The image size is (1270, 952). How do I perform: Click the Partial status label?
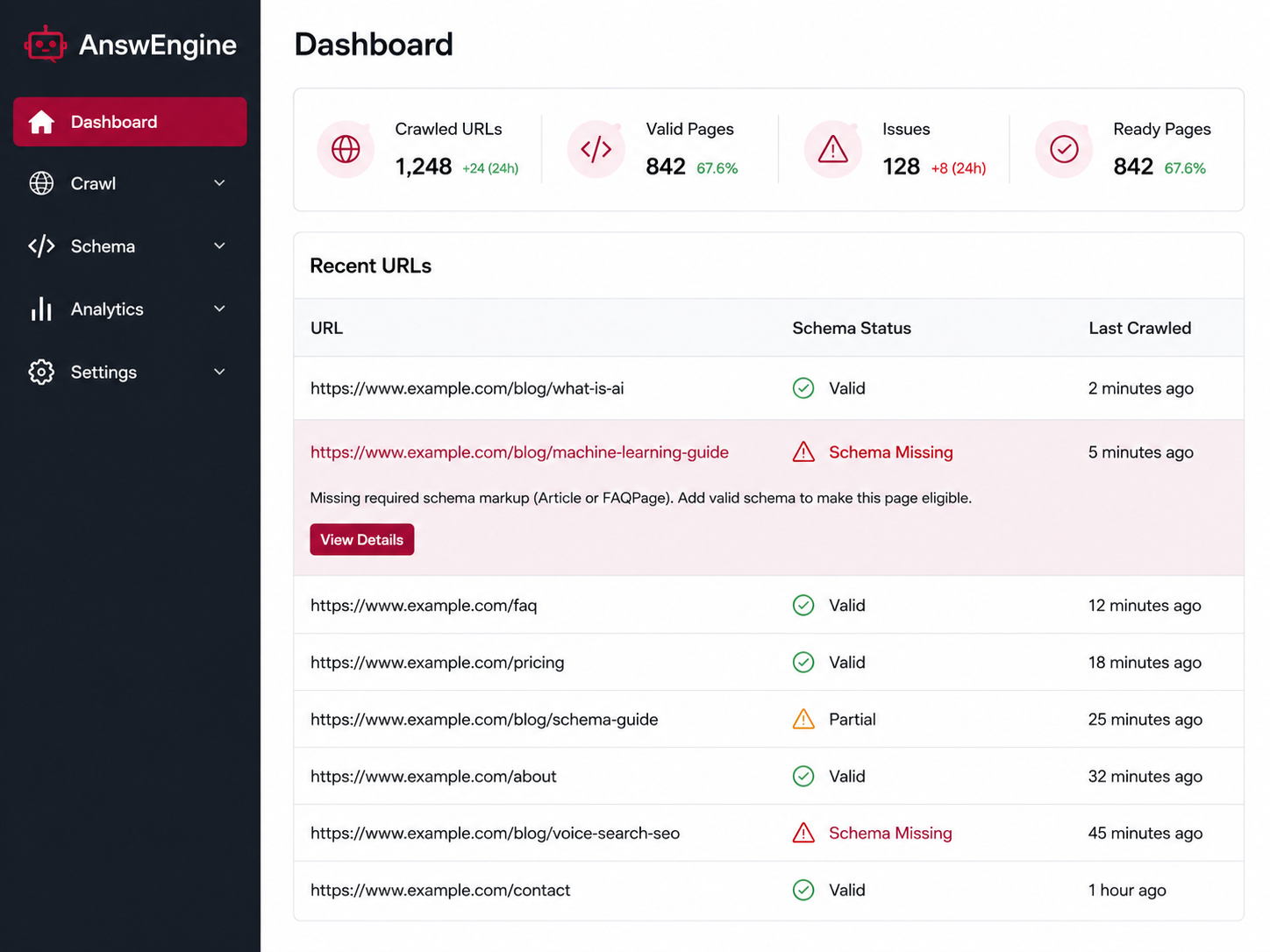pyautogui.click(x=853, y=720)
